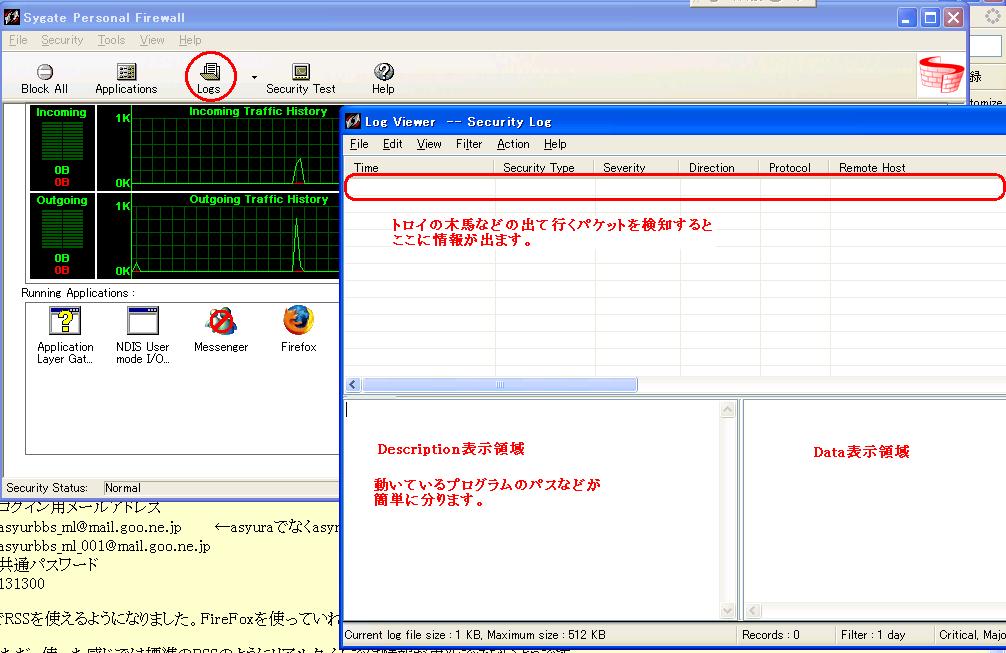Open Help menu in Sygate main window
Image resolution: width=1006 pixels, height=653 pixels.
(x=190, y=40)
